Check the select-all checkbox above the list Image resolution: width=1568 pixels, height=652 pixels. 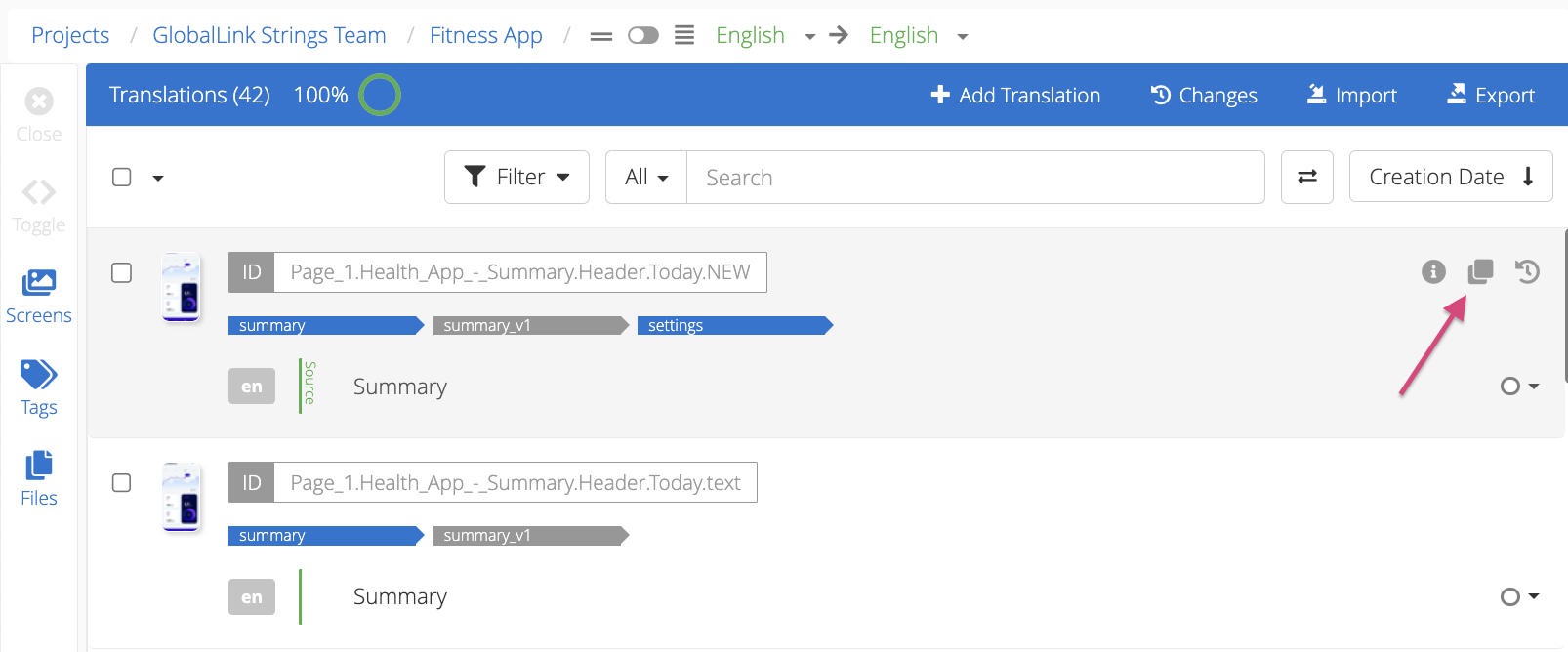[x=122, y=177]
